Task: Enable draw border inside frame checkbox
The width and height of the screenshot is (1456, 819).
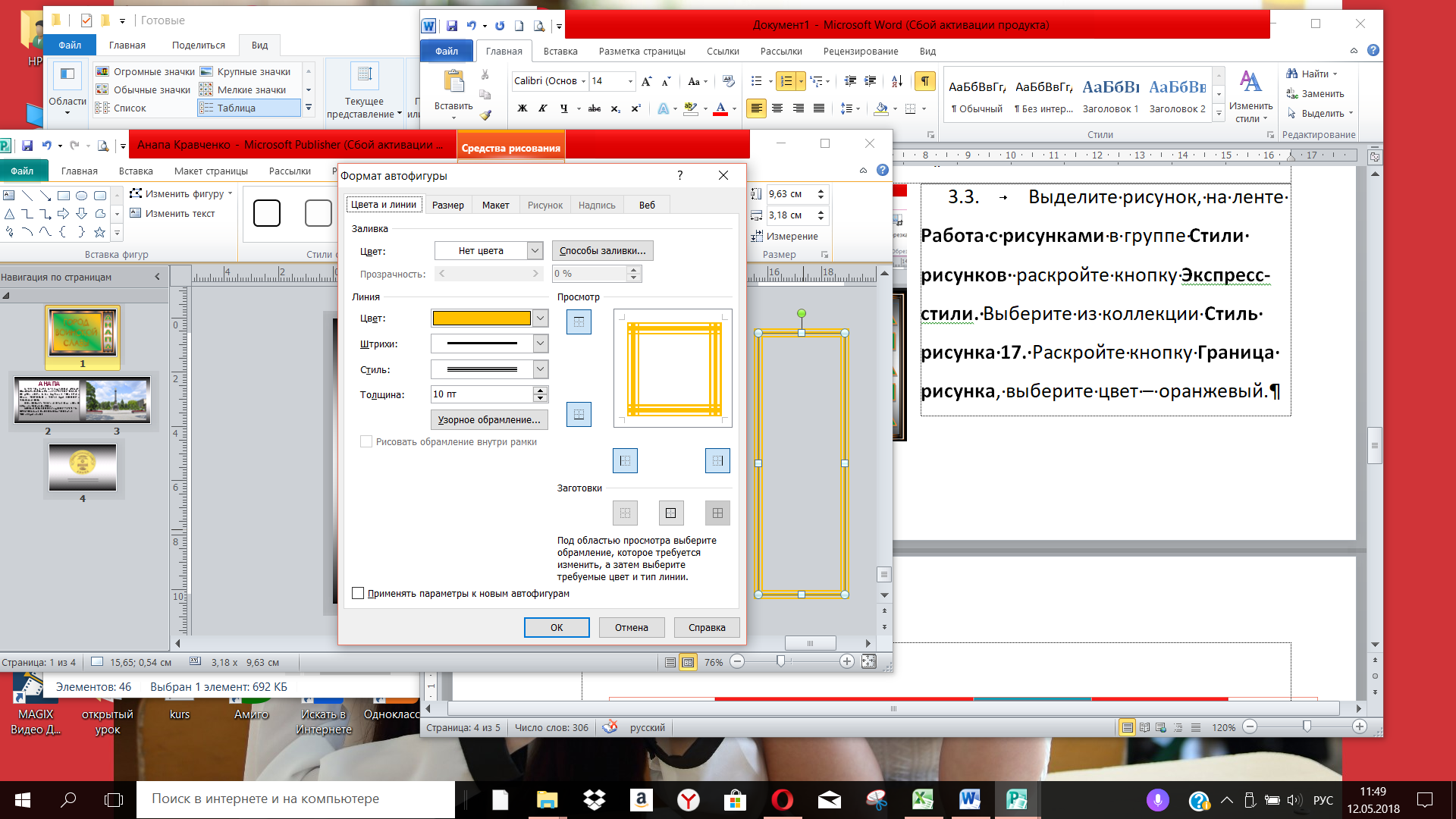Action: (366, 441)
